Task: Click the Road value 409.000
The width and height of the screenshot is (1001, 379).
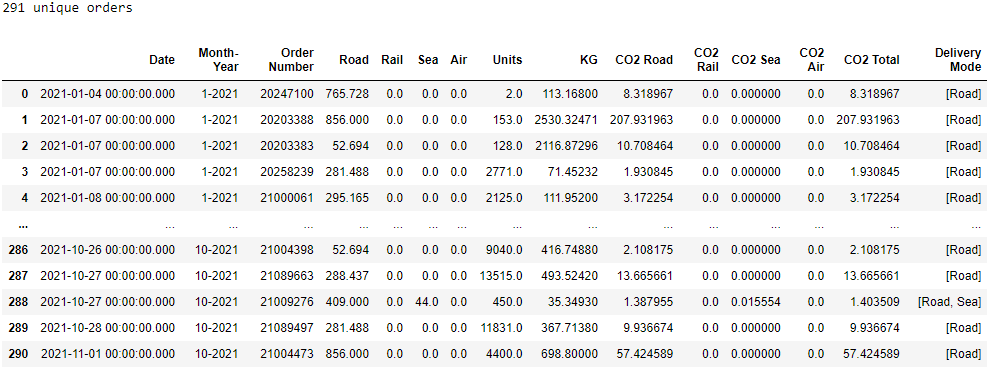Action: [x=347, y=302]
